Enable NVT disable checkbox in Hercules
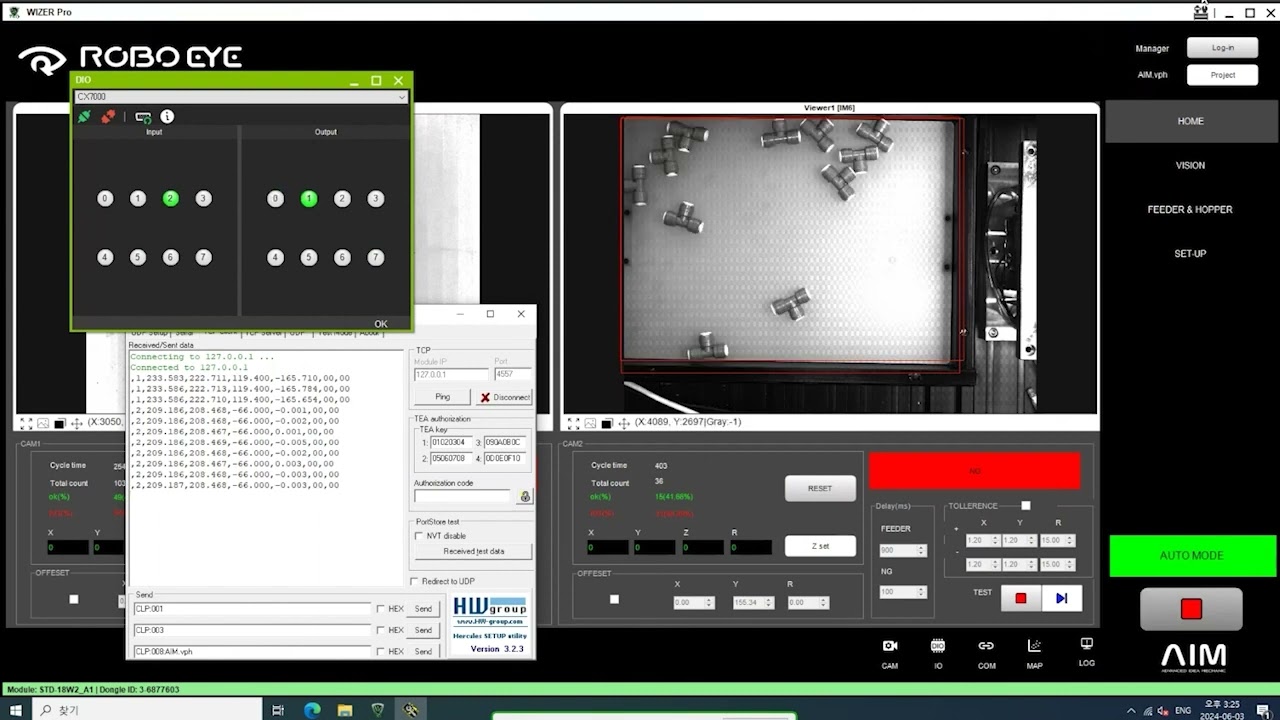 click(419, 536)
